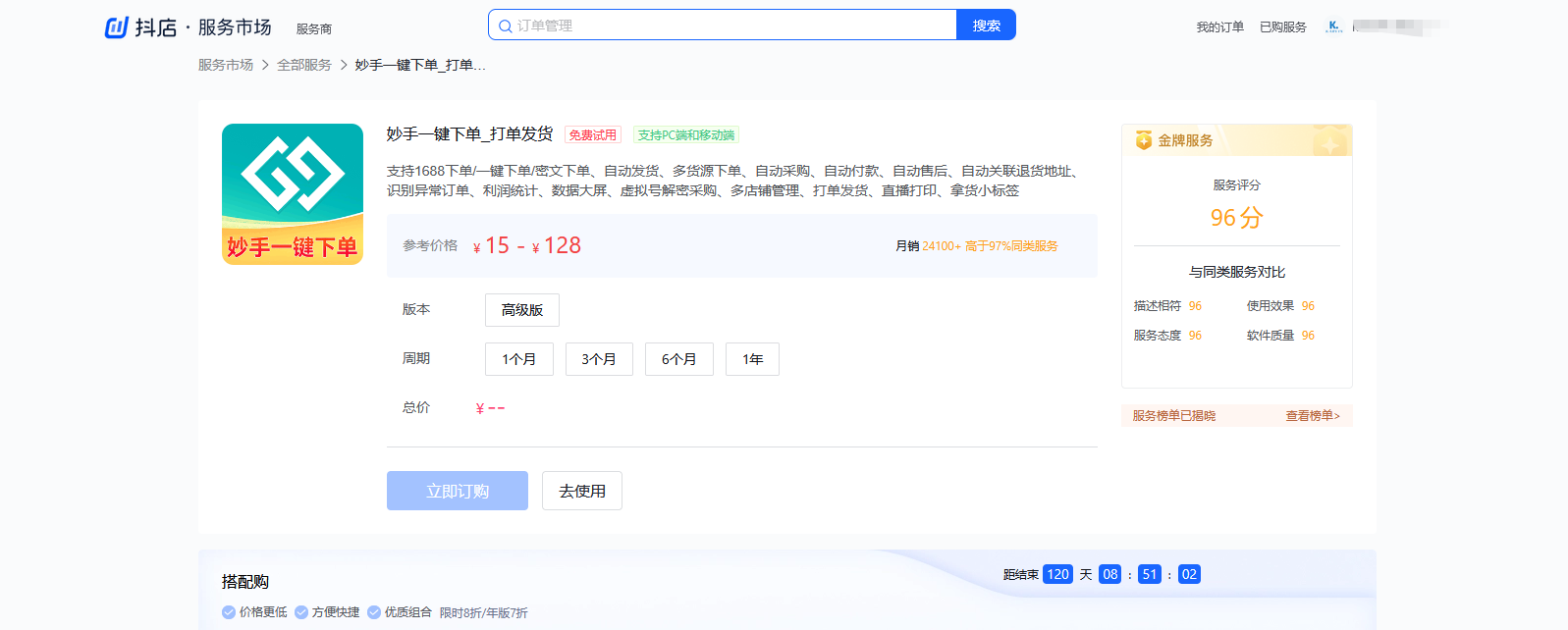Viewport: 1568px width, 630px height.
Task: Open the 妙手一键下单 app logo image
Action: (x=293, y=194)
